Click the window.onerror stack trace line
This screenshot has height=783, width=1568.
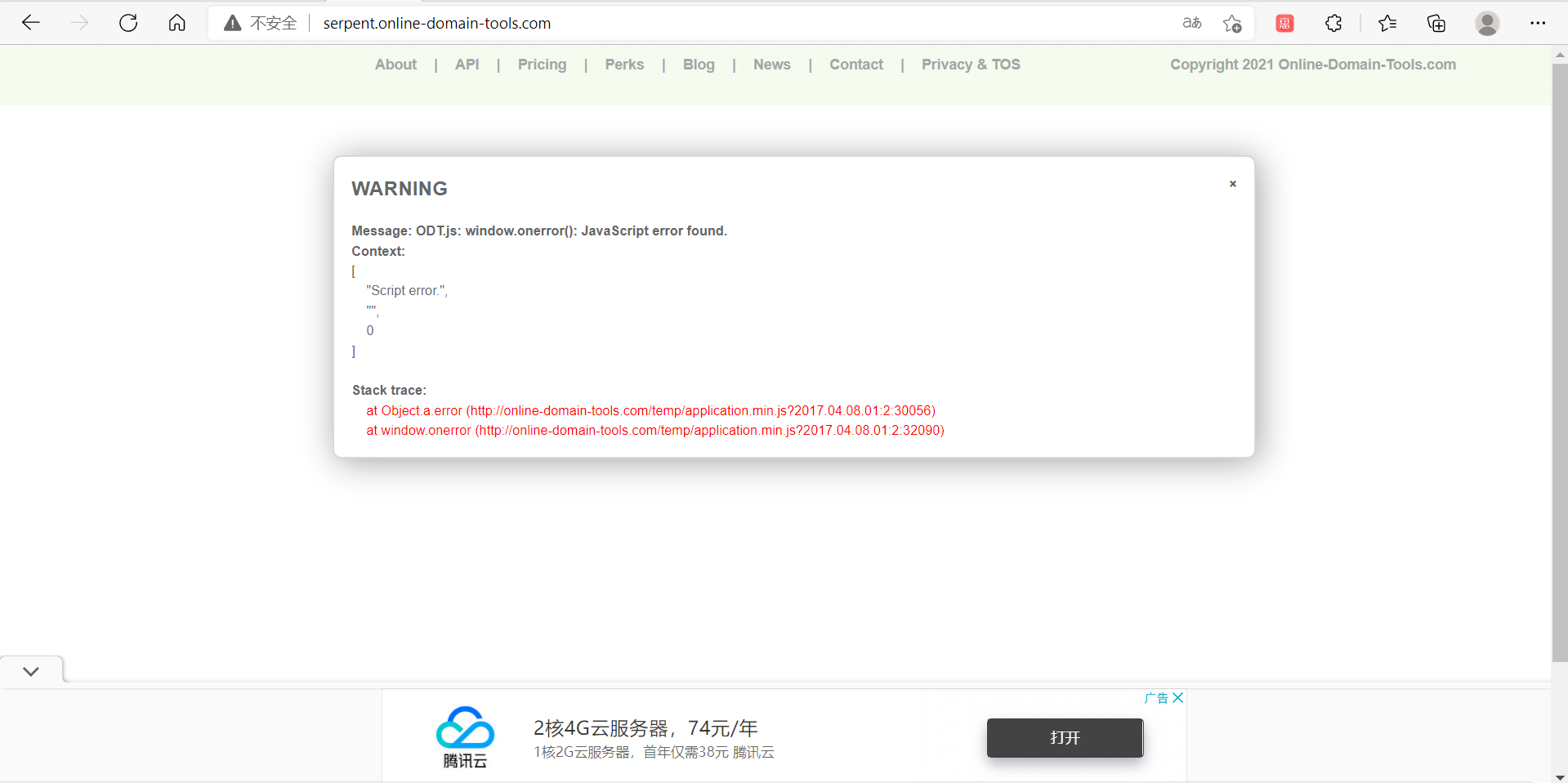click(x=655, y=430)
